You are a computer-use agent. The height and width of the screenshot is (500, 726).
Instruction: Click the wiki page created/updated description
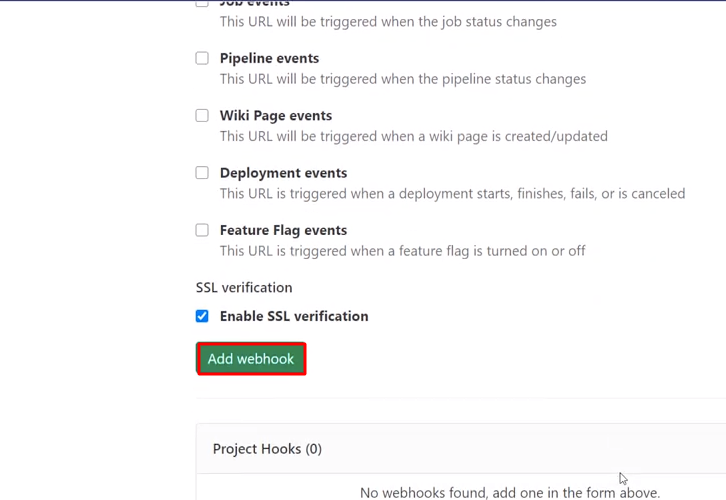tap(413, 136)
